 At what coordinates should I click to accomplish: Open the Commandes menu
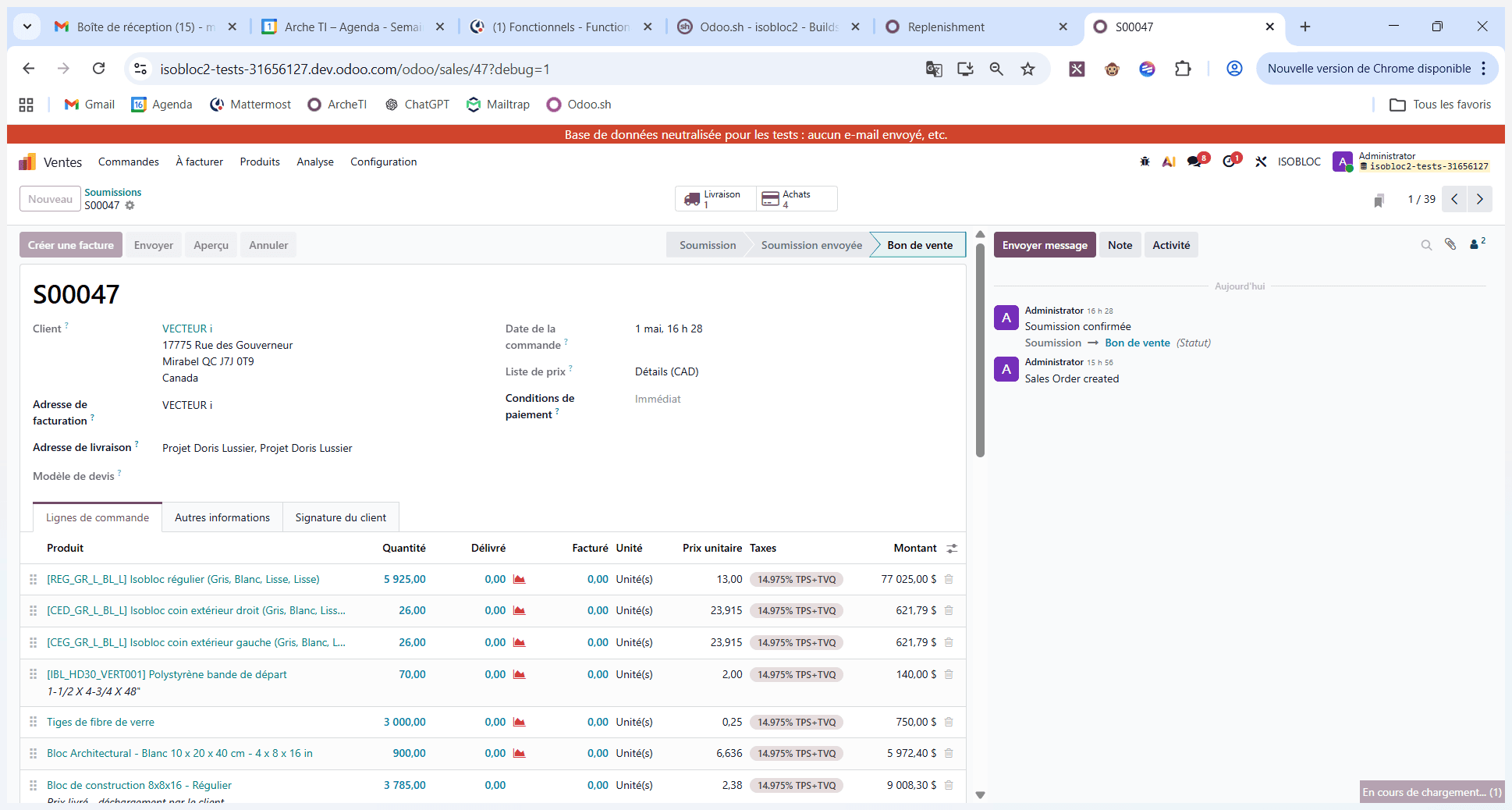click(x=129, y=162)
